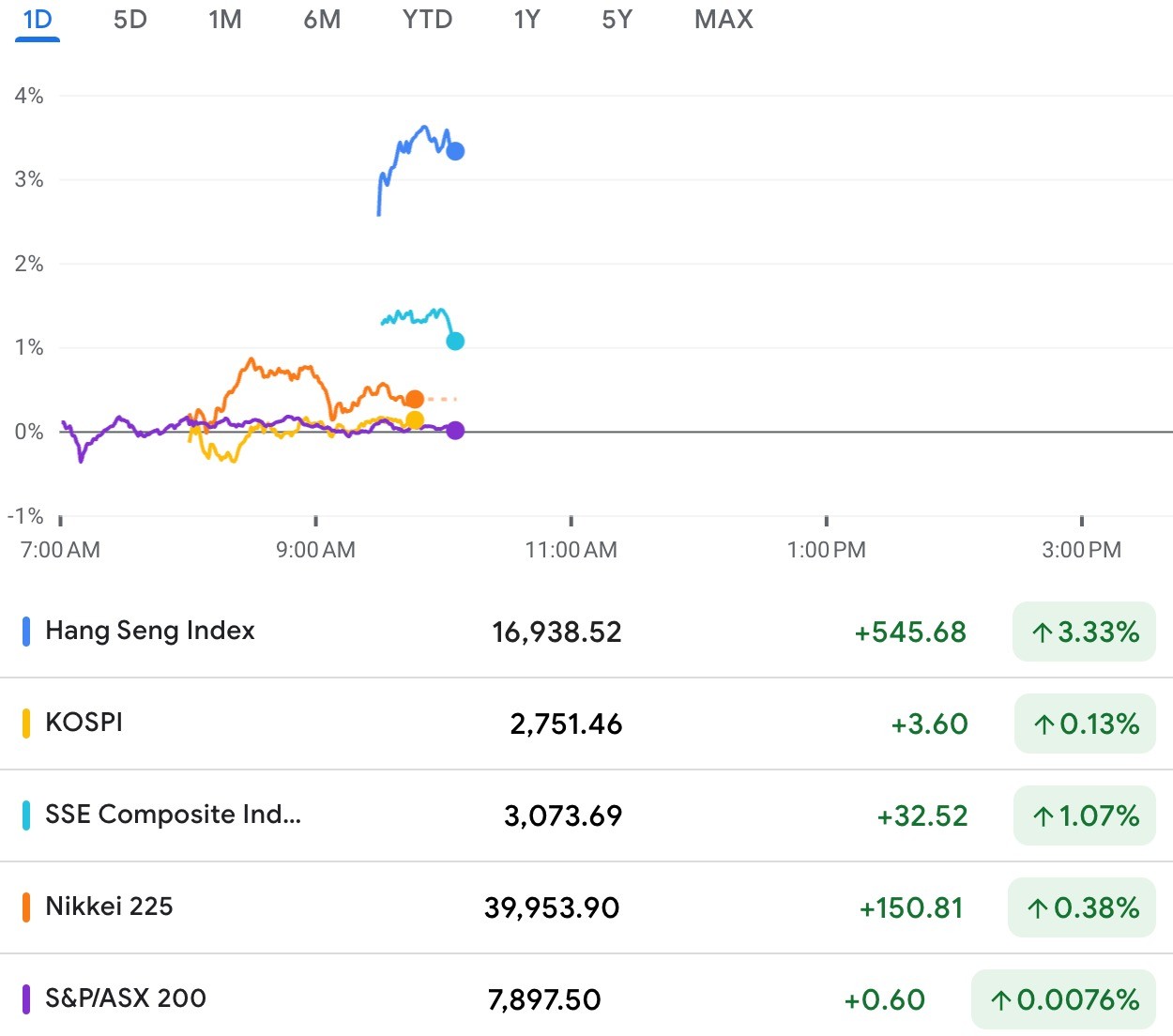1173x1036 pixels.
Task: Show the 1Y chart range
Action: point(527,20)
